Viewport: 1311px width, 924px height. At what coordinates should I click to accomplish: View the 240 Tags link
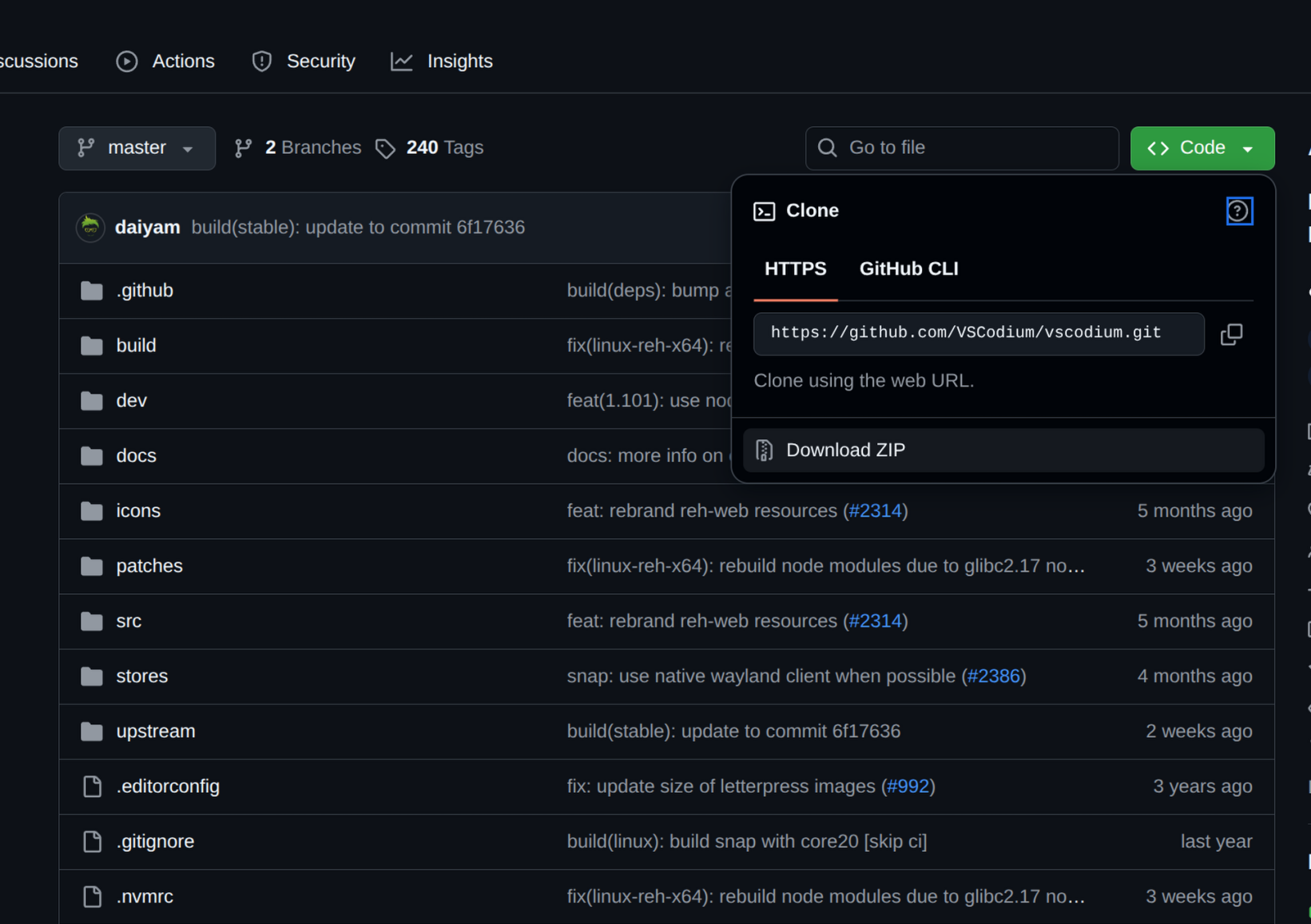430,148
